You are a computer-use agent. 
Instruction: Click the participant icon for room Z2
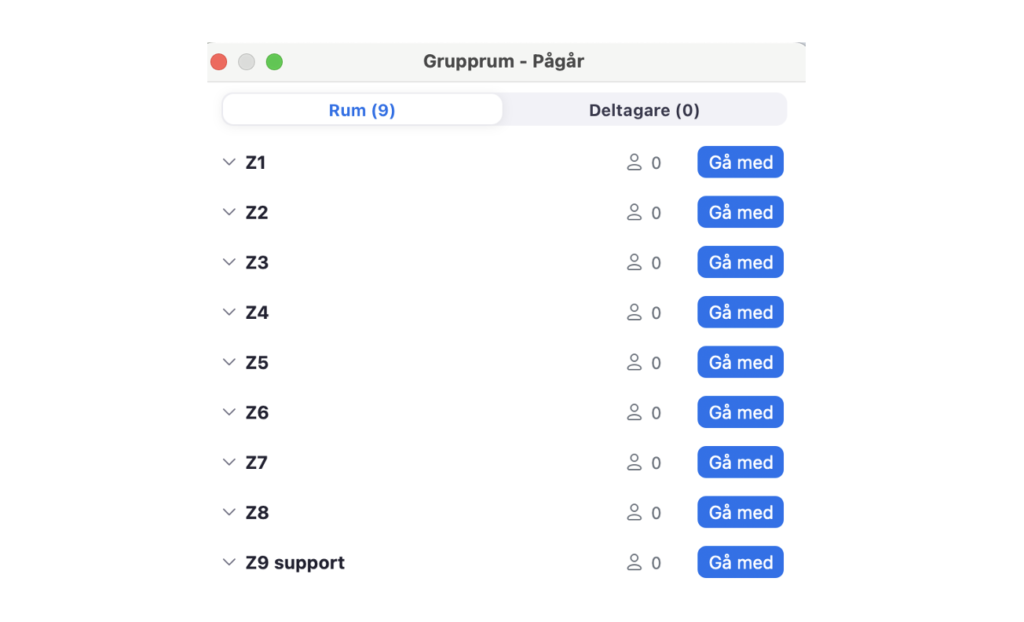[x=634, y=212]
